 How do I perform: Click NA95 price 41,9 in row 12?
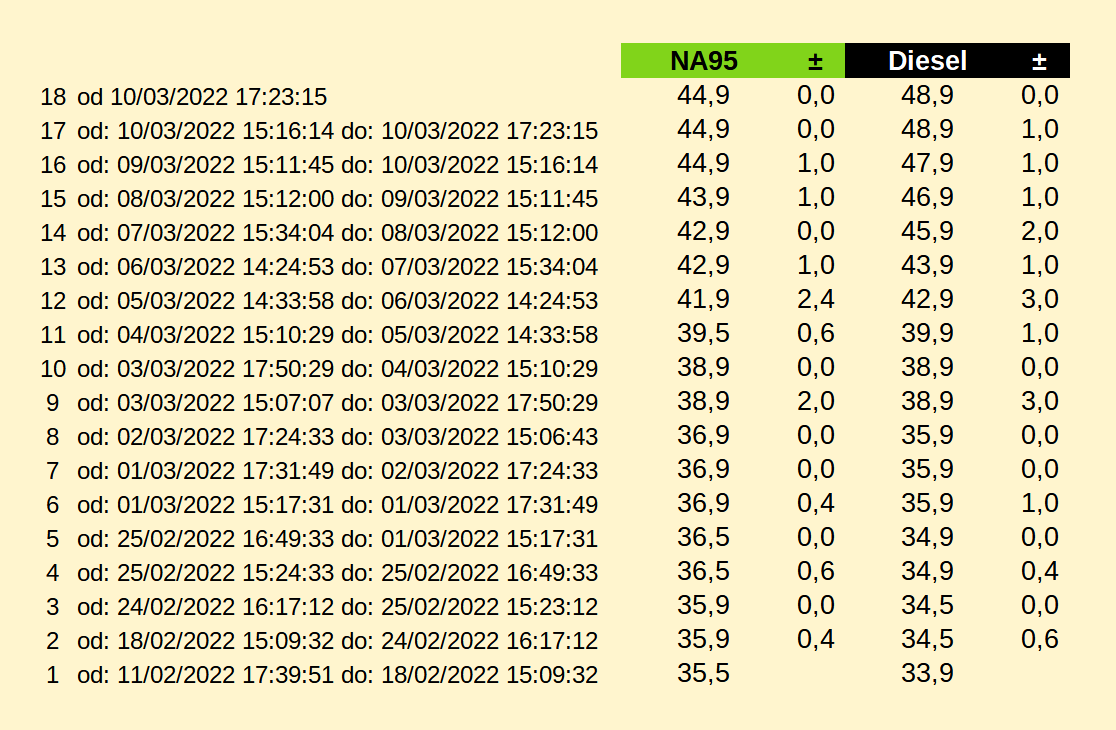pyautogui.click(x=703, y=299)
